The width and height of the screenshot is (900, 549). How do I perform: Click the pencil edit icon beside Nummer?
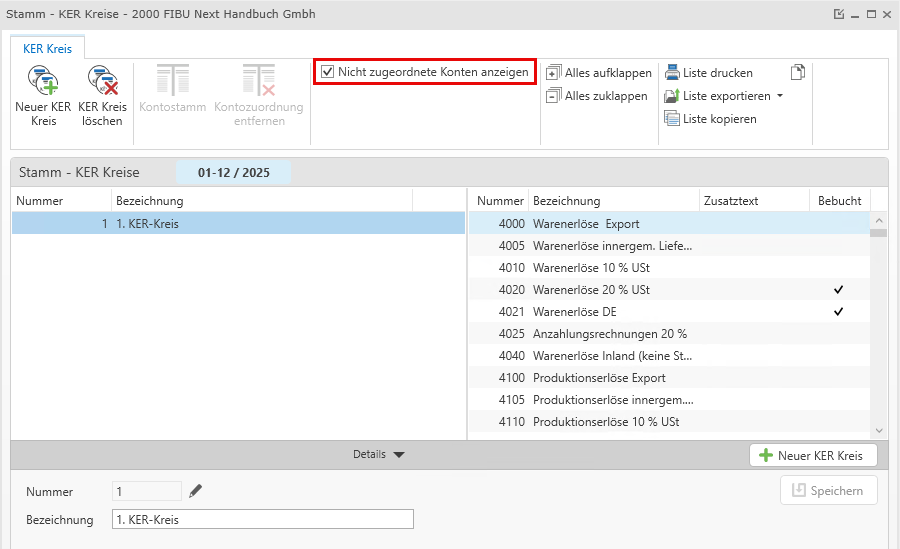pyautogui.click(x=196, y=491)
